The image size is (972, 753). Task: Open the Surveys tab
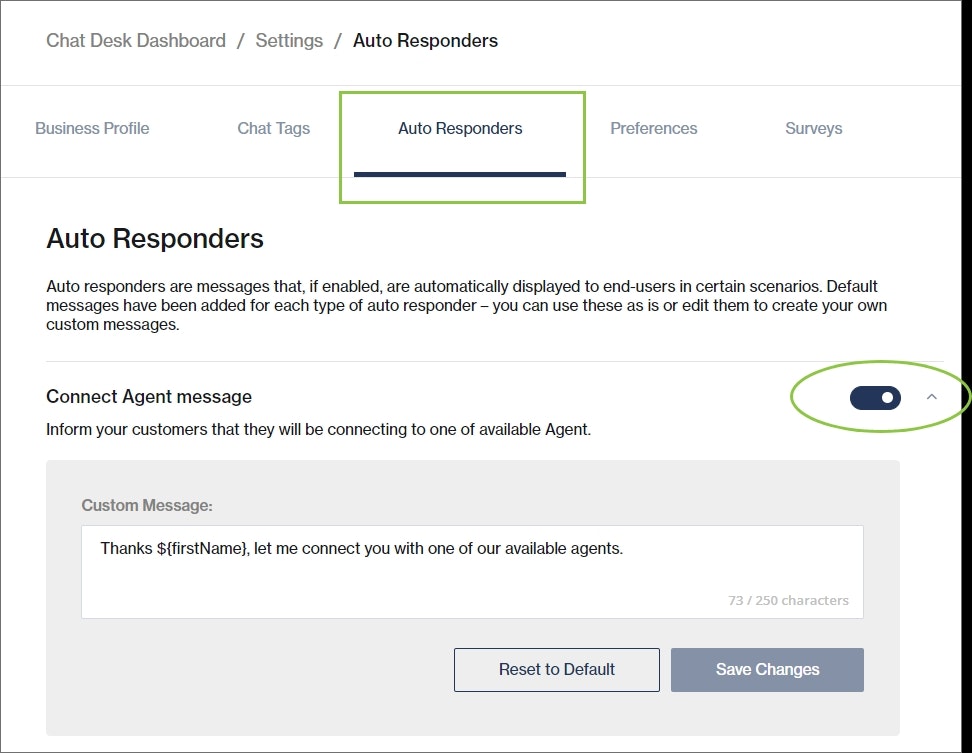coord(813,128)
